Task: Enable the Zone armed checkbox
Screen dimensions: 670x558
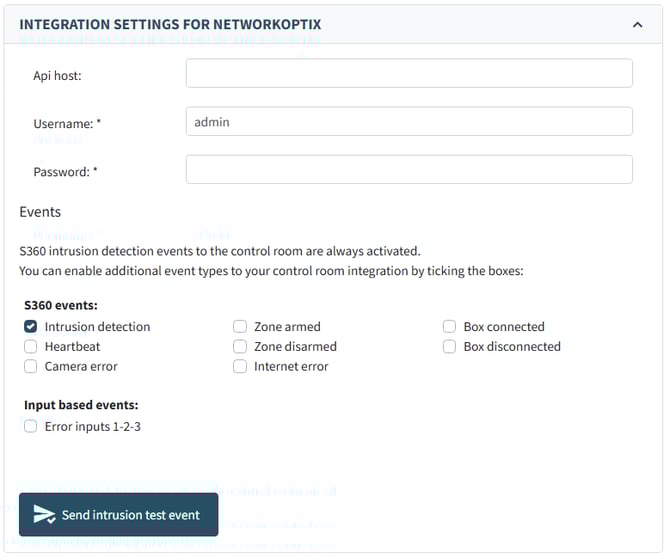Action: pyautogui.click(x=240, y=327)
